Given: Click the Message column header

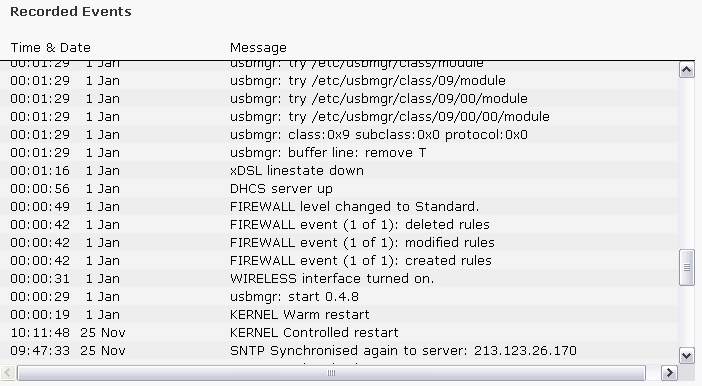Looking at the screenshot, I should (x=258, y=47).
